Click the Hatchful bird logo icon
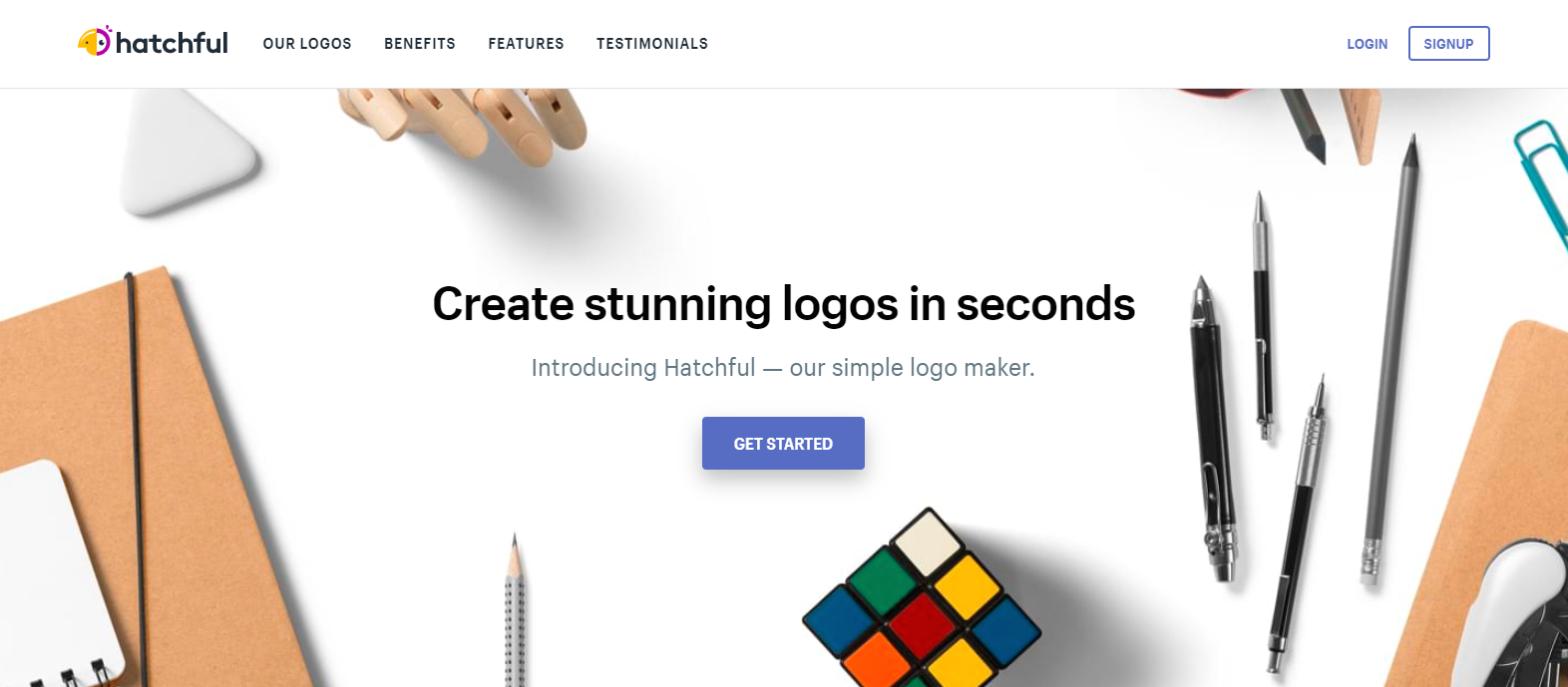The height and width of the screenshot is (687, 1568). [x=95, y=42]
